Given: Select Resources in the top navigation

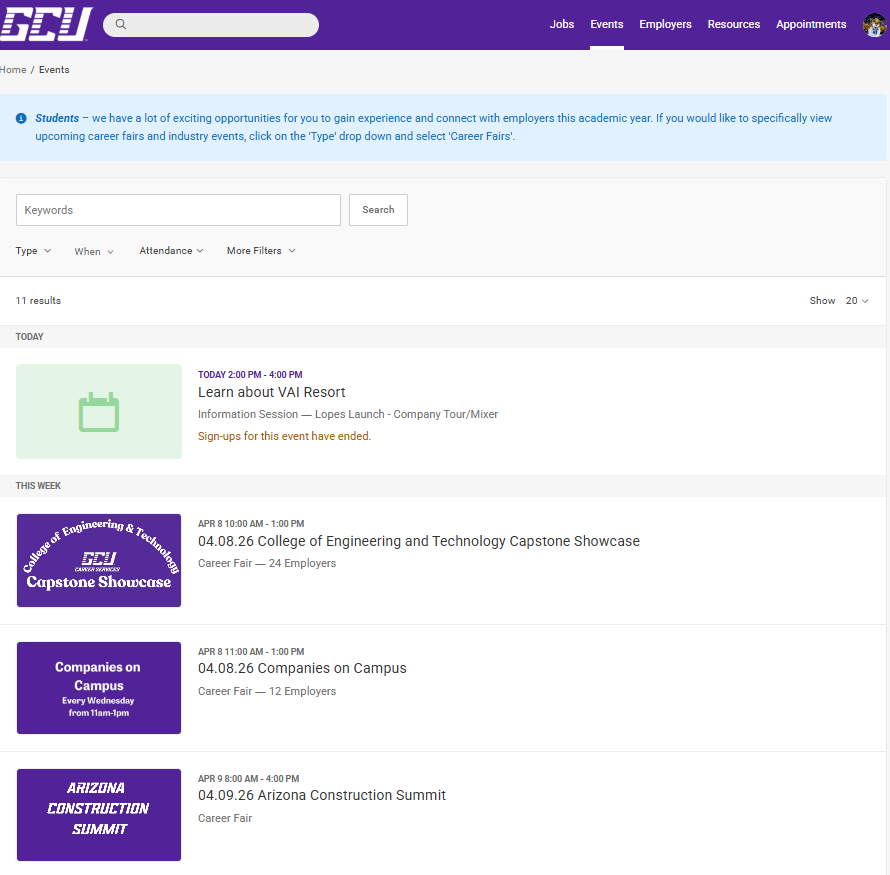Looking at the screenshot, I should click(733, 24).
